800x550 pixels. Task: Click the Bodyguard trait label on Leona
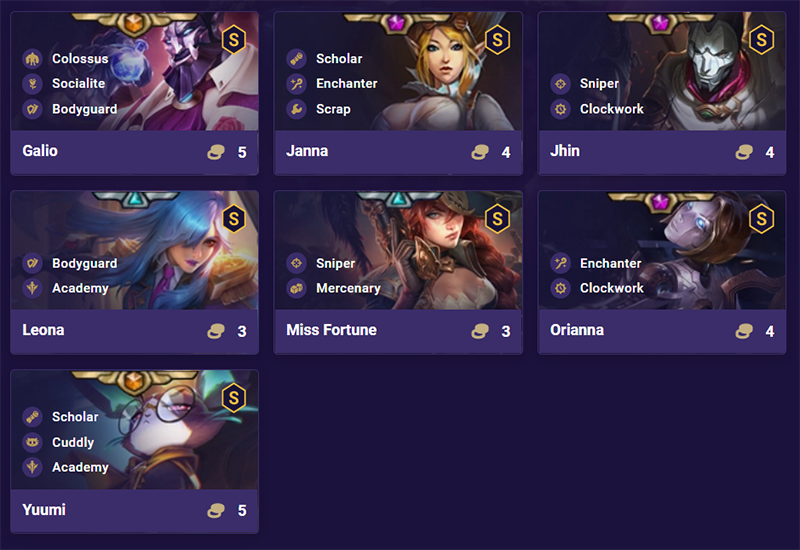[x=84, y=264]
